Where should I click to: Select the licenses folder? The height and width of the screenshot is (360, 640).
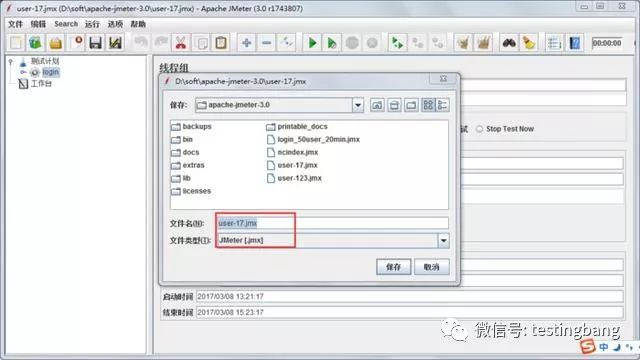pos(191,191)
